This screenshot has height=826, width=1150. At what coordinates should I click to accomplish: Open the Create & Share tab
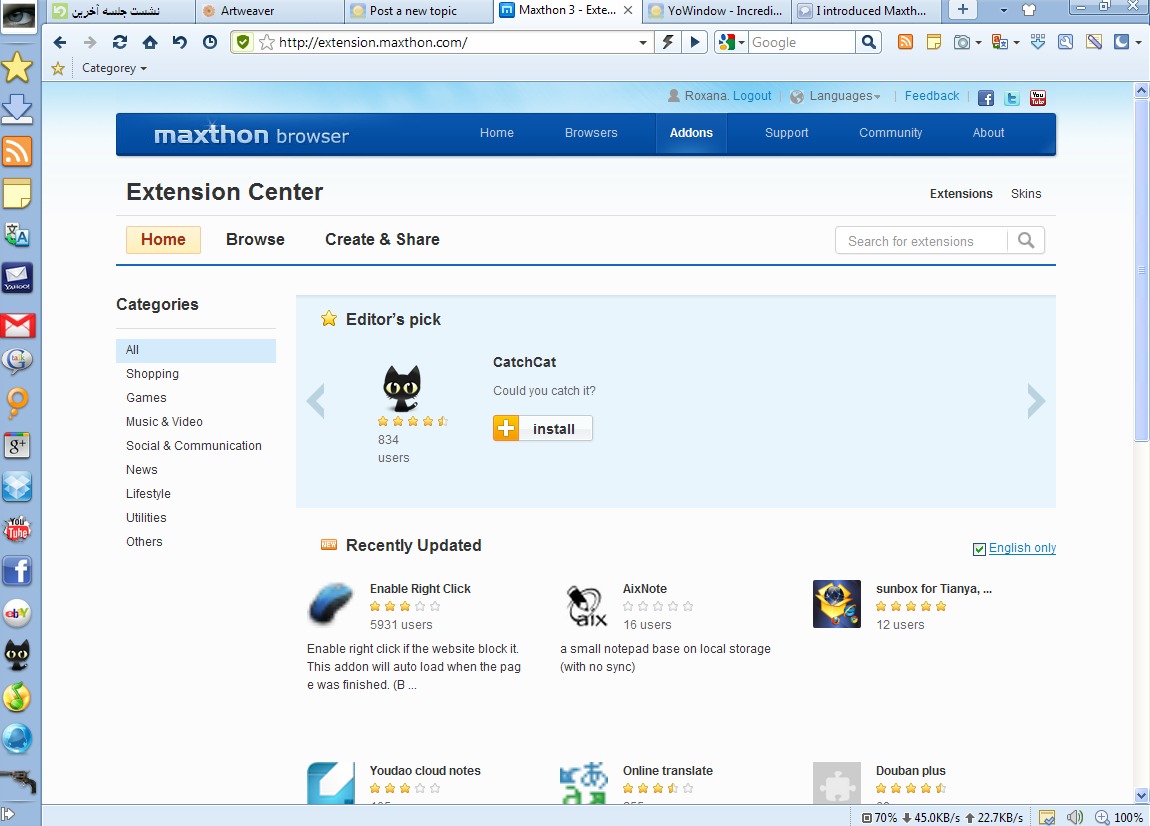click(382, 239)
